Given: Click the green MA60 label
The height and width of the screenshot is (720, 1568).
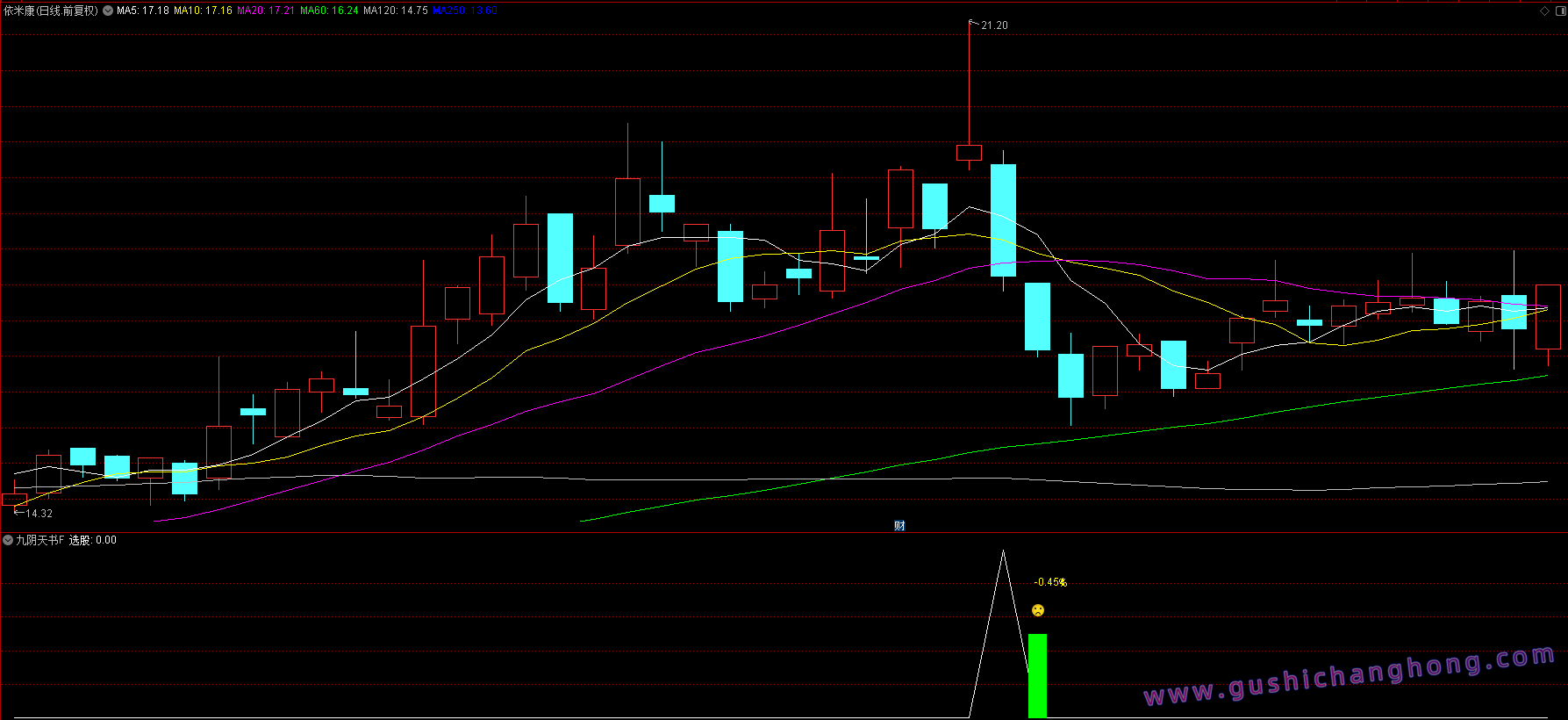Looking at the screenshot, I should click(x=329, y=11).
